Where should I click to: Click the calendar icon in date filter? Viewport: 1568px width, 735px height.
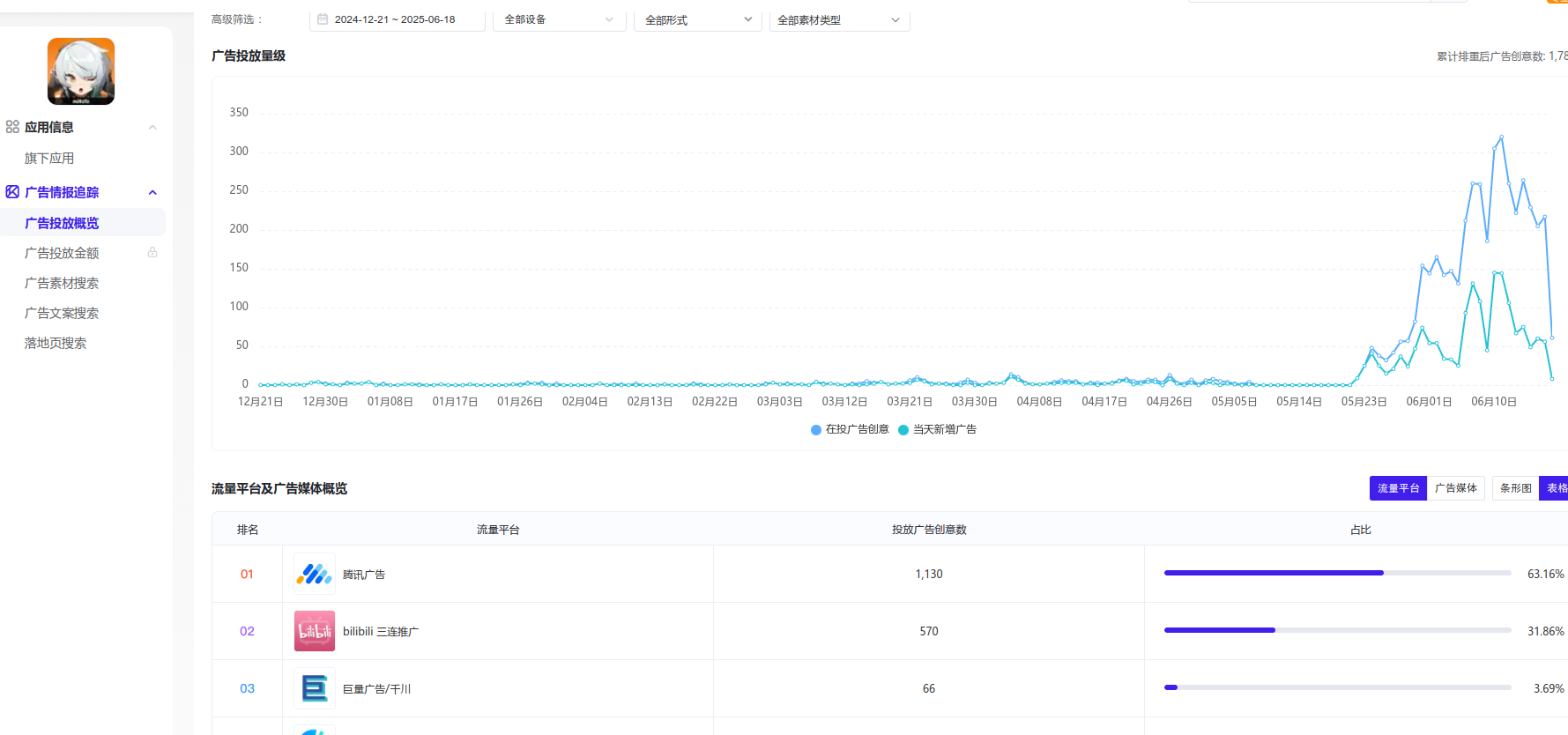coord(323,19)
